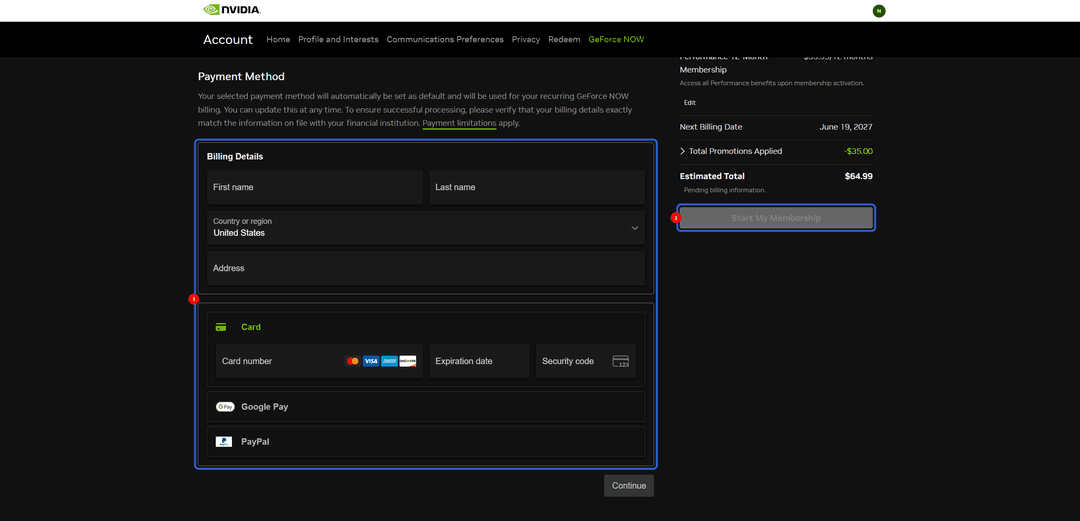Click the green Card icon

coord(221,327)
